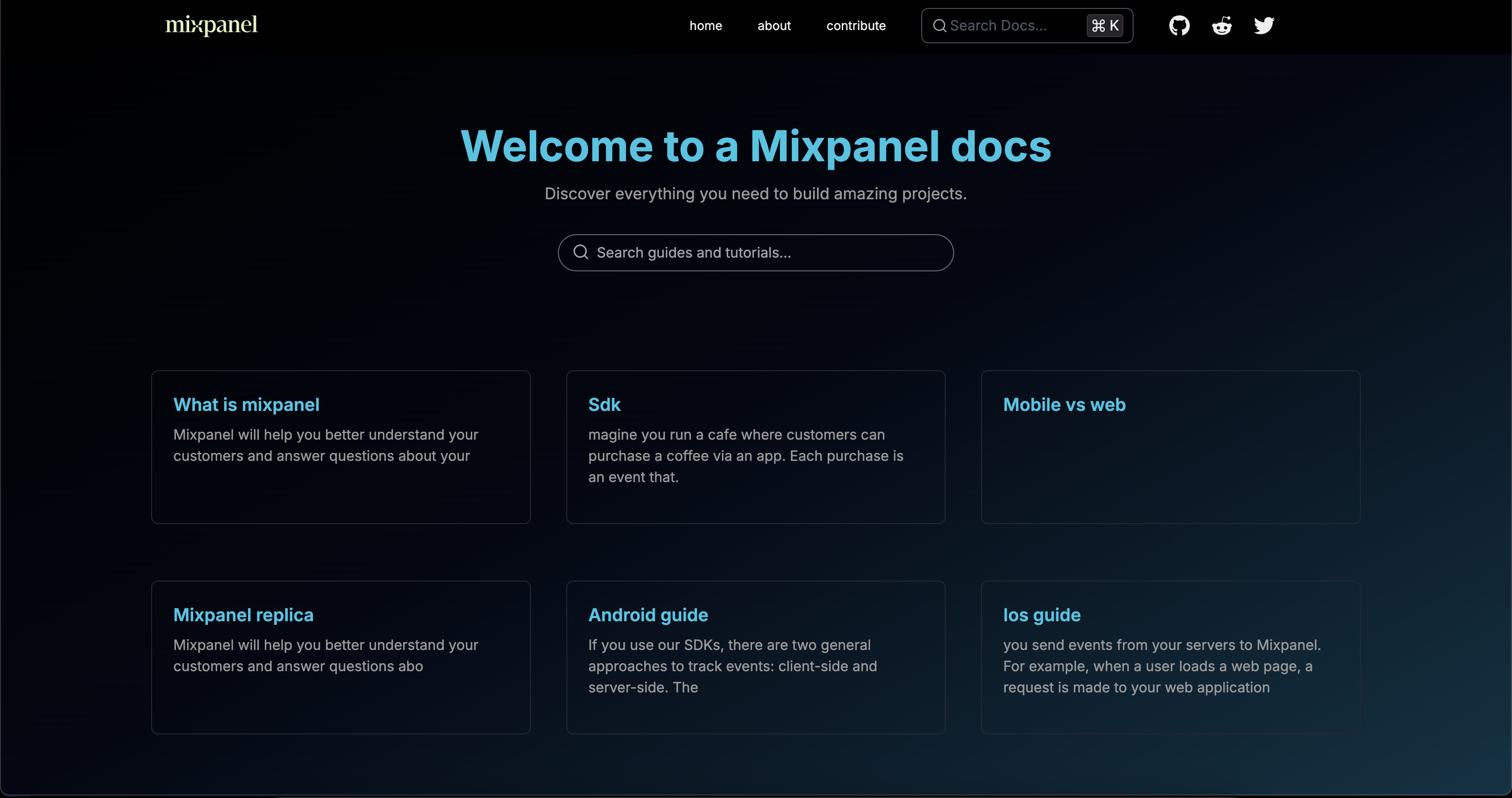The height and width of the screenshot is (798, 1512).
Task: Focus the Search Docs field
Action: [1027, 26]
